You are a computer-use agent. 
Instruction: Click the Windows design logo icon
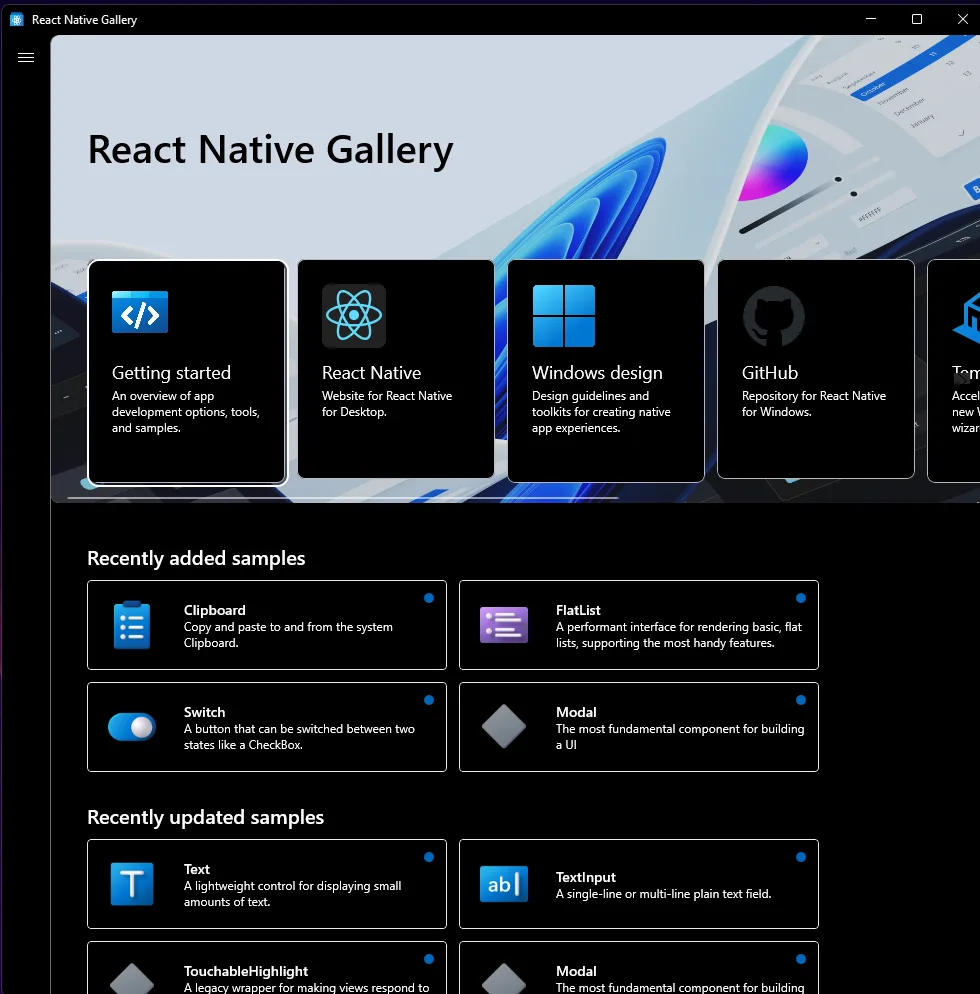(x=563, y=316)
